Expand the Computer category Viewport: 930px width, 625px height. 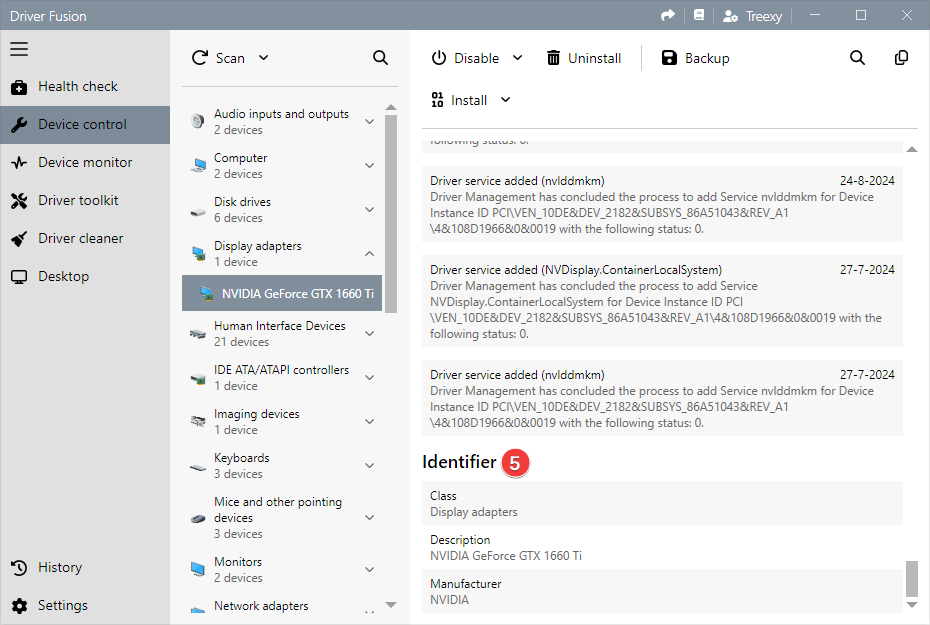(x=370, y=165)
